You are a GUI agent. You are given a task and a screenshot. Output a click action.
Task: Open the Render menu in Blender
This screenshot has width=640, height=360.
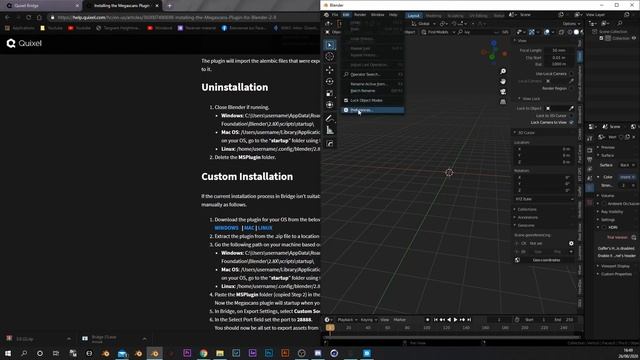(x=360, y=15)
